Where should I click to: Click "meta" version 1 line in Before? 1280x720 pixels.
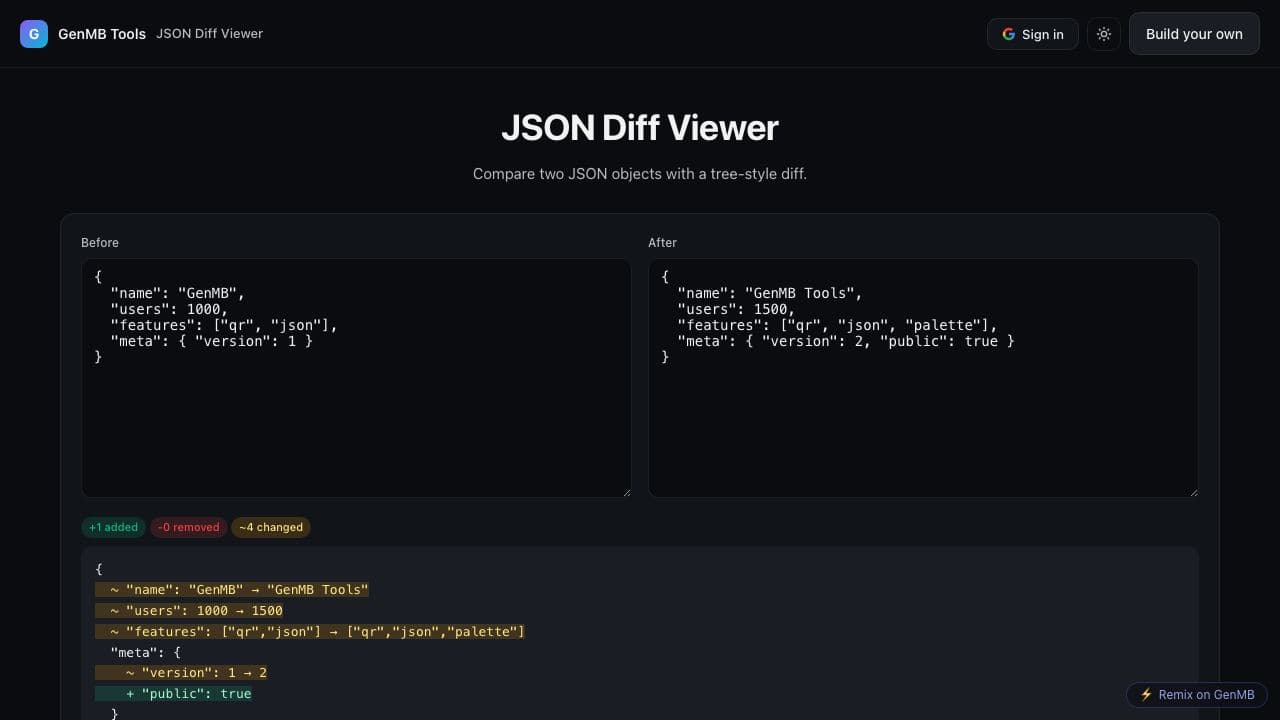pyautogui.click(x=211, y=341)
